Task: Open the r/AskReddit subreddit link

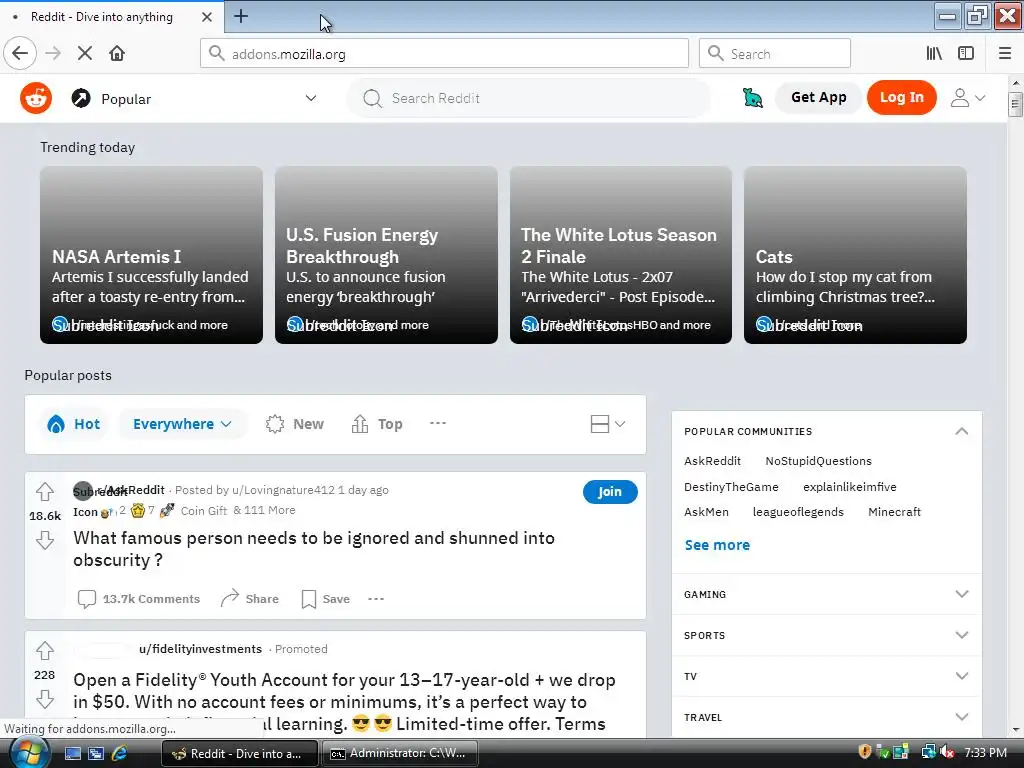Action: (131, 490)
